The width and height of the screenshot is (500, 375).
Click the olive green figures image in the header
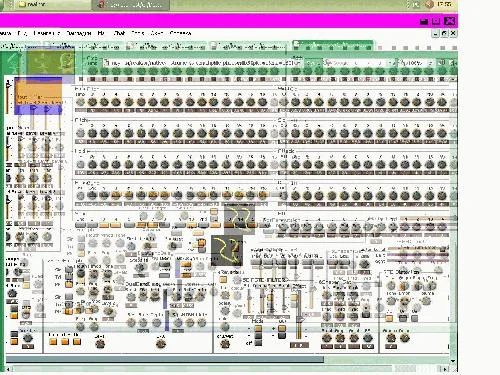tap(50, 62)
